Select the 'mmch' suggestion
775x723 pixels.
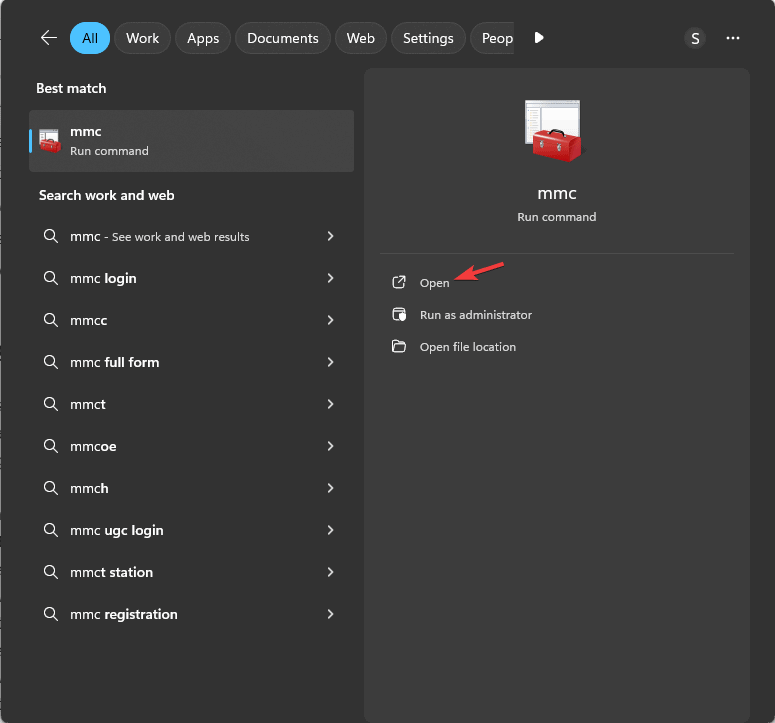191,488
